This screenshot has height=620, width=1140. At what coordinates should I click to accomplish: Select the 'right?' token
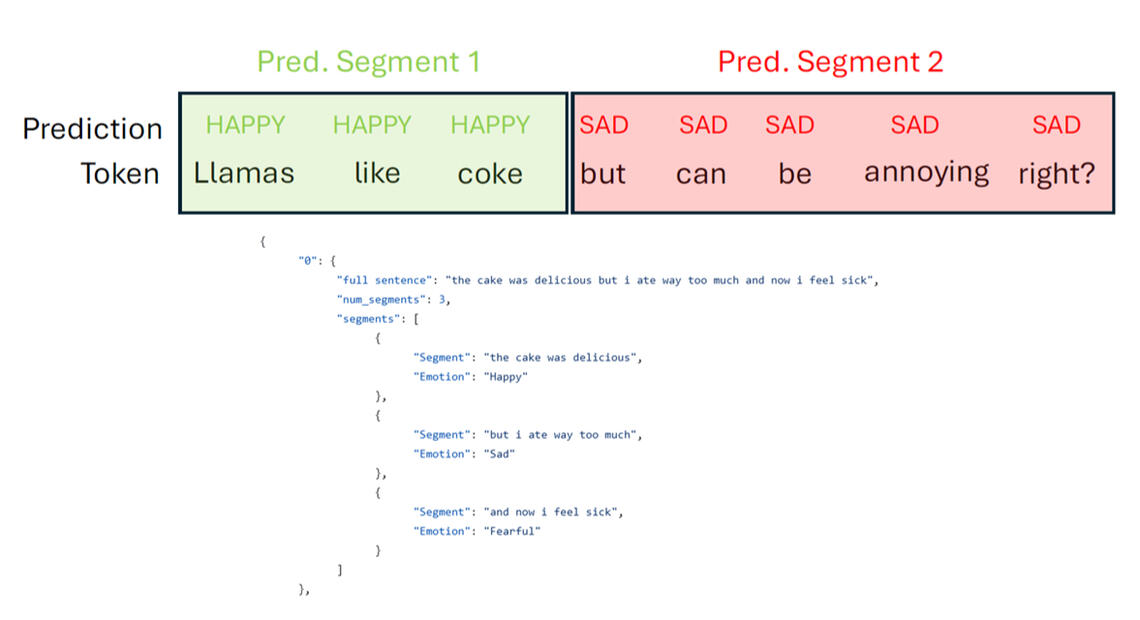(x=1056, y=174)
